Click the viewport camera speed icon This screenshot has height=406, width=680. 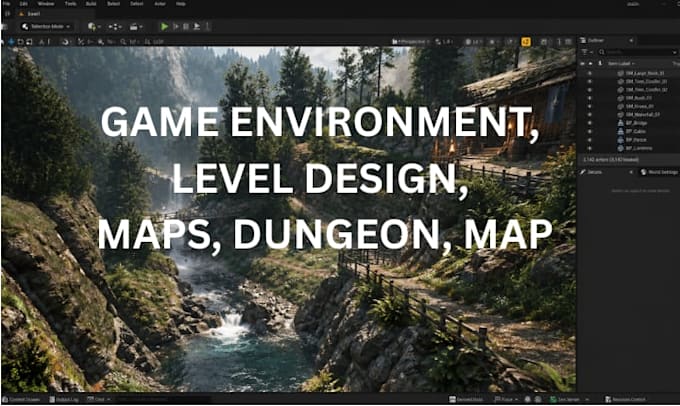pyautogui.click(x=438, y=42)
